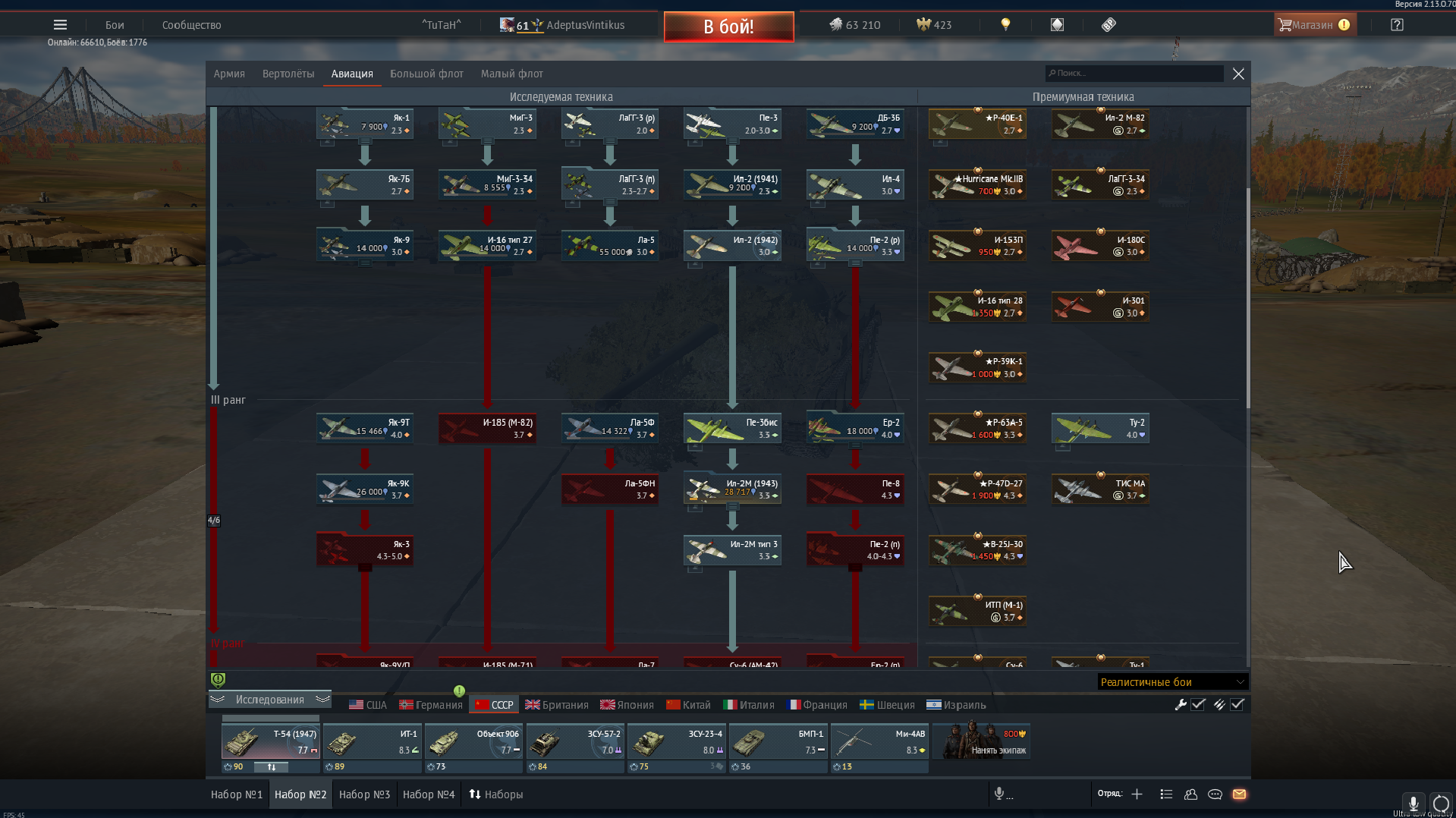Open the Сообщество menu
Screen dimensions: 1456x818
coord(192,25)
